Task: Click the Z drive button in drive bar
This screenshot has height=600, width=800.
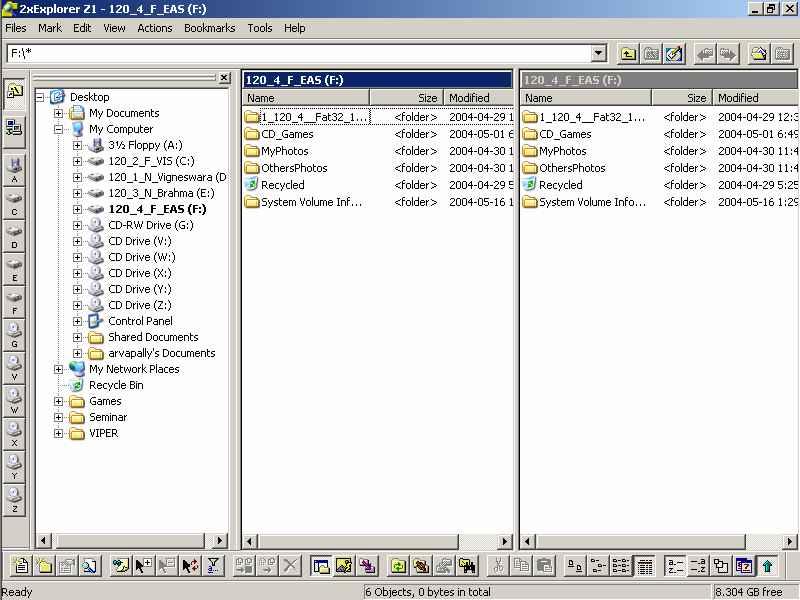Action: pos(14,497)
